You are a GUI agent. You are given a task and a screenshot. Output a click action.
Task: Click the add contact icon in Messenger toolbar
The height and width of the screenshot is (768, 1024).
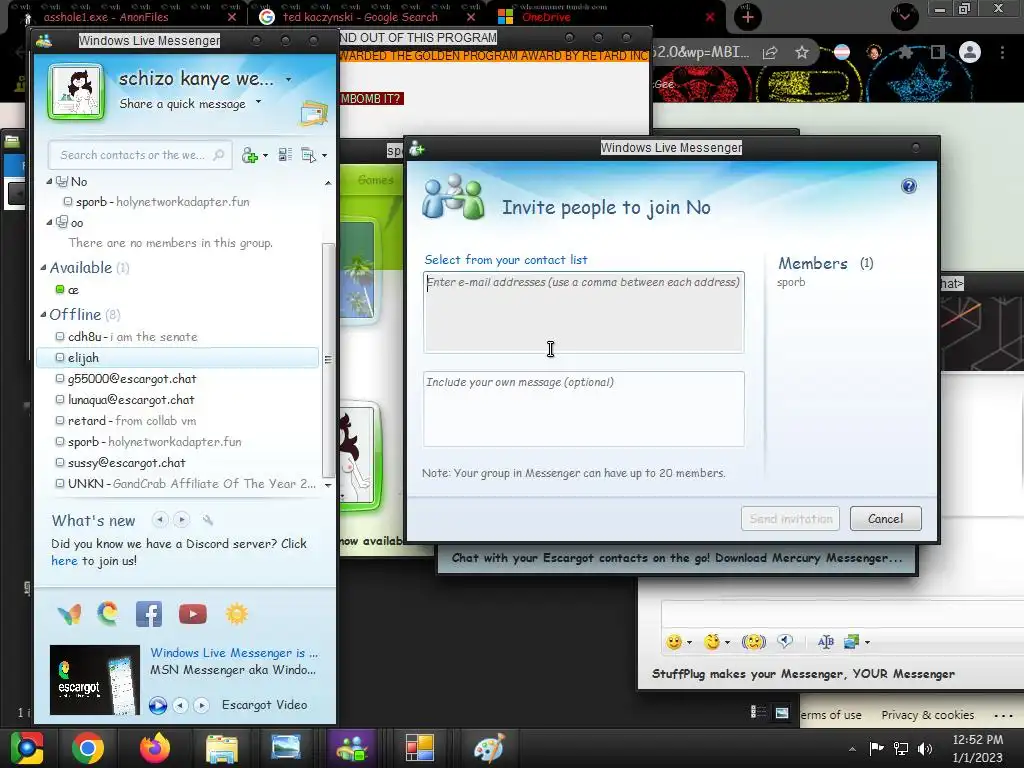pos(249,155)
